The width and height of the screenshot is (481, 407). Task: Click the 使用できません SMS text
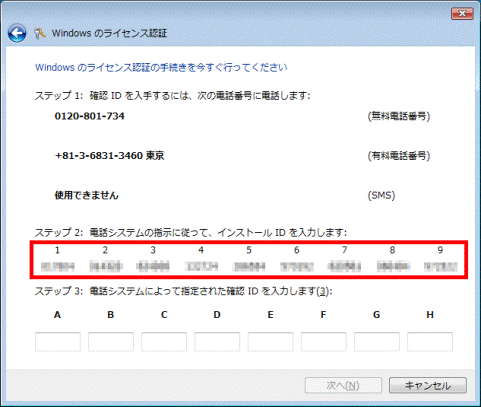[x=86, y=195]
